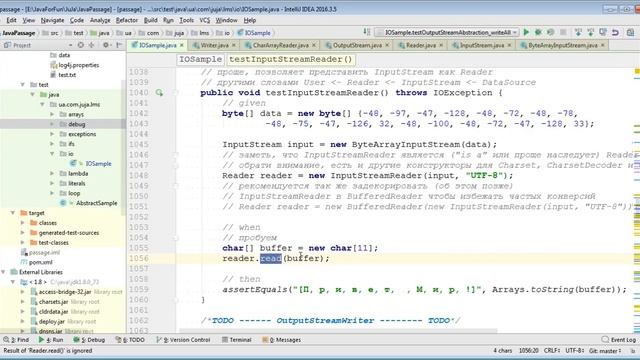Click the UTF-8 encoding status widget
The width and height of the screenshot is (640, 360).
coord(574,351)
